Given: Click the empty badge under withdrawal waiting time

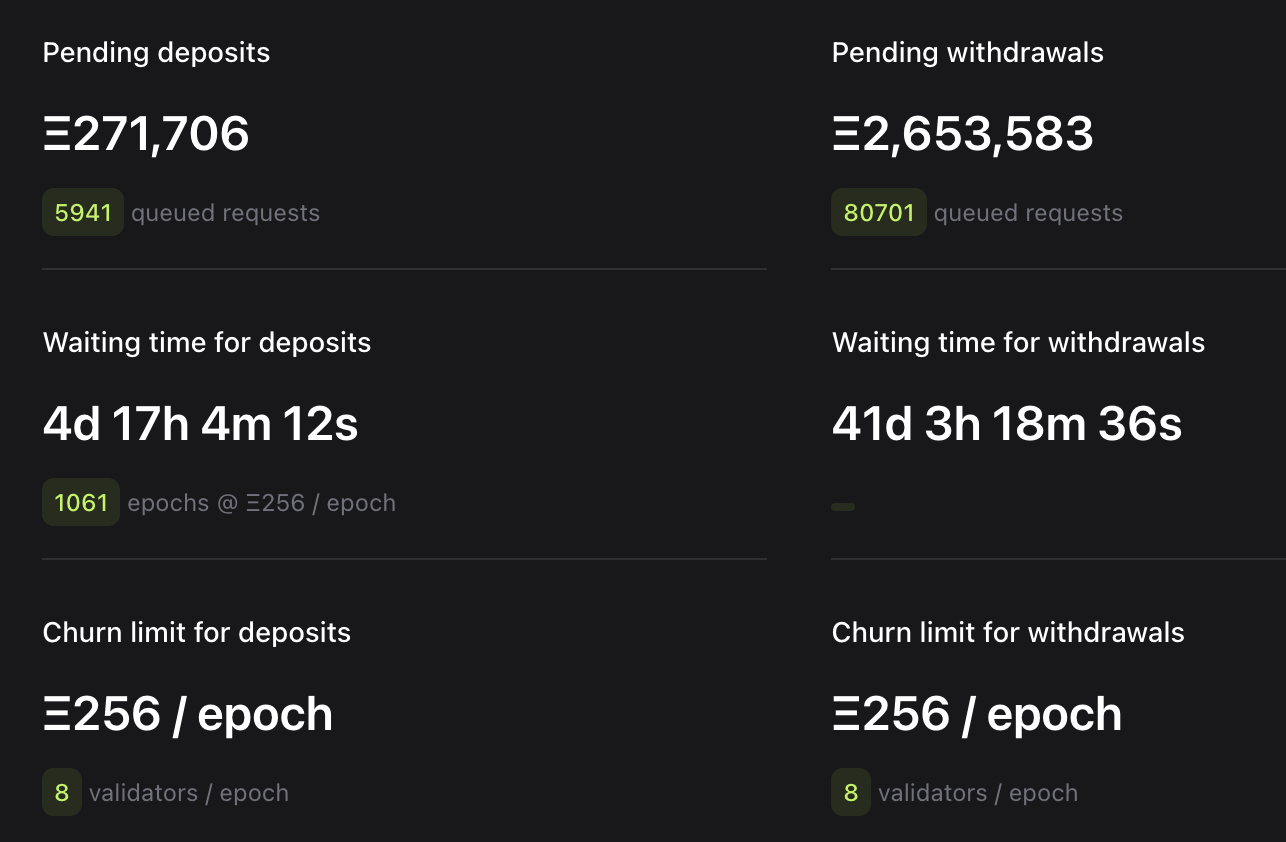Looking at the screenshot, I should (x=843, y=507).
